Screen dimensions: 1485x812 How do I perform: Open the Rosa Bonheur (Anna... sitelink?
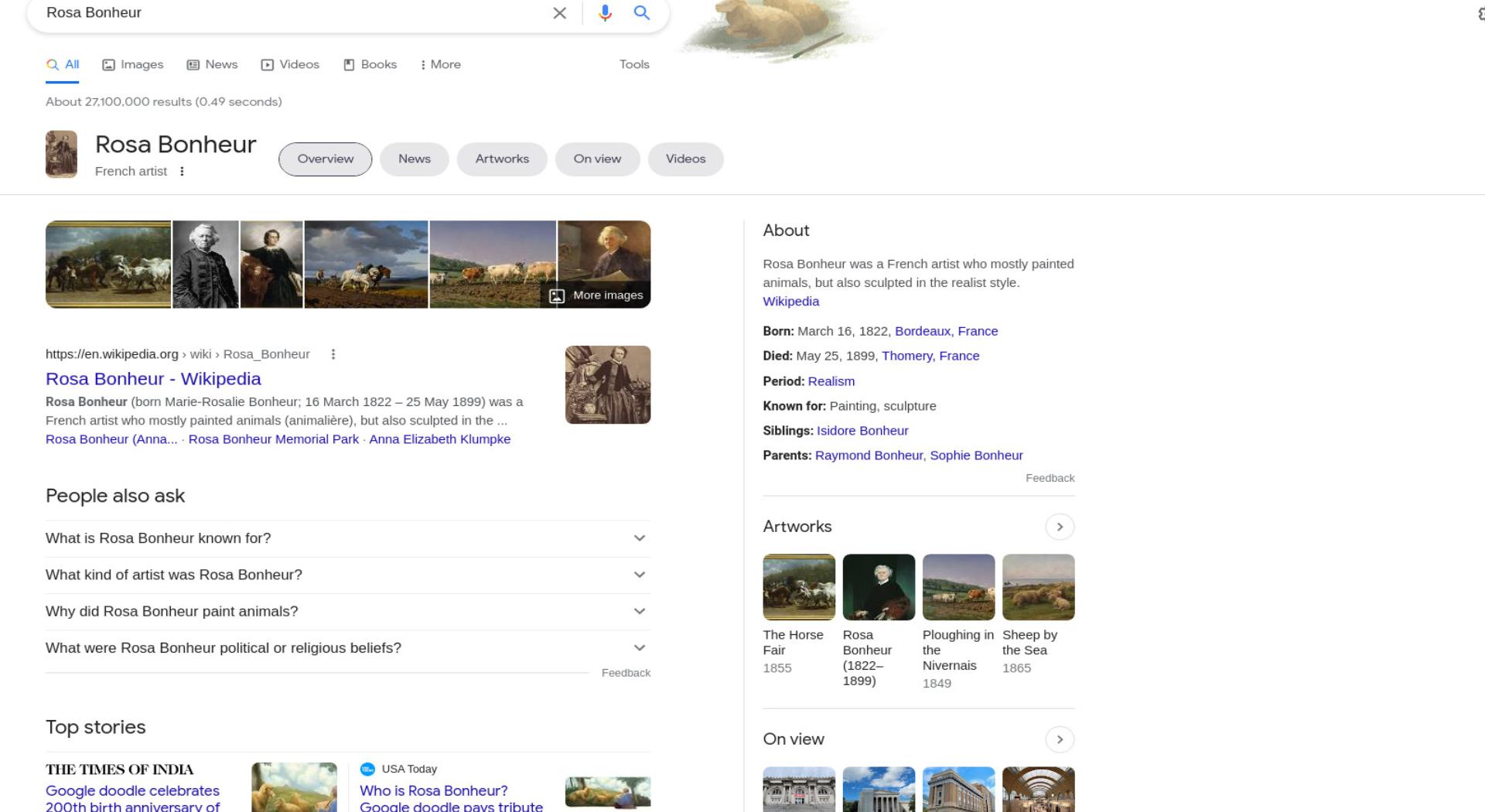[111, 439]
